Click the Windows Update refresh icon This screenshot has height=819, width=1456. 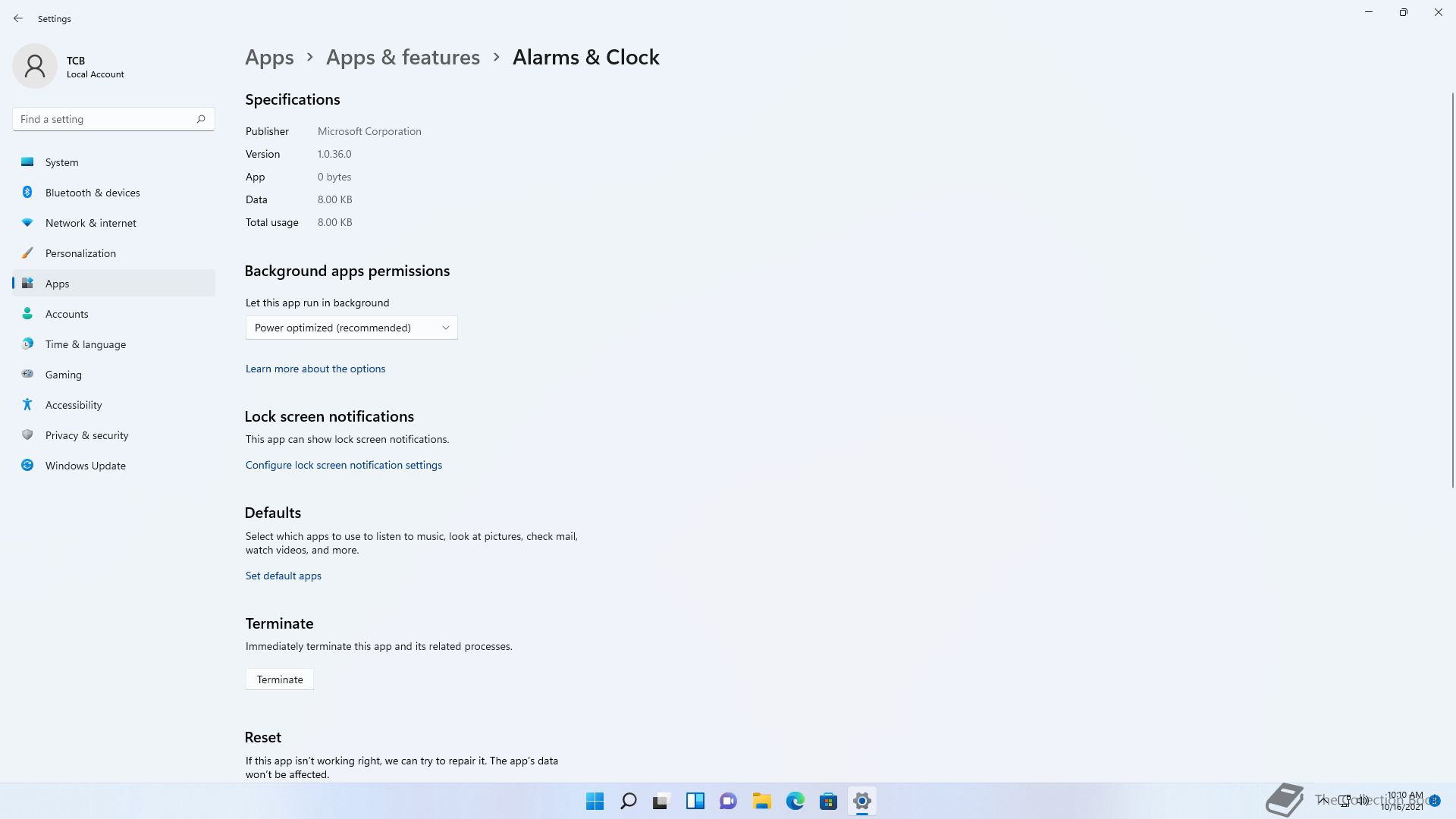pos(27,465)
